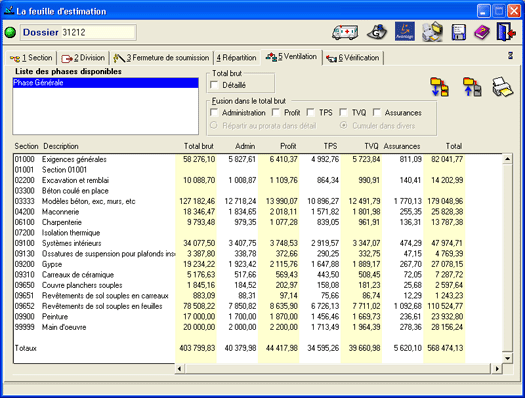Close the La feuille d'estimation window
Screen dimensions: 525x398
[514, 11]
